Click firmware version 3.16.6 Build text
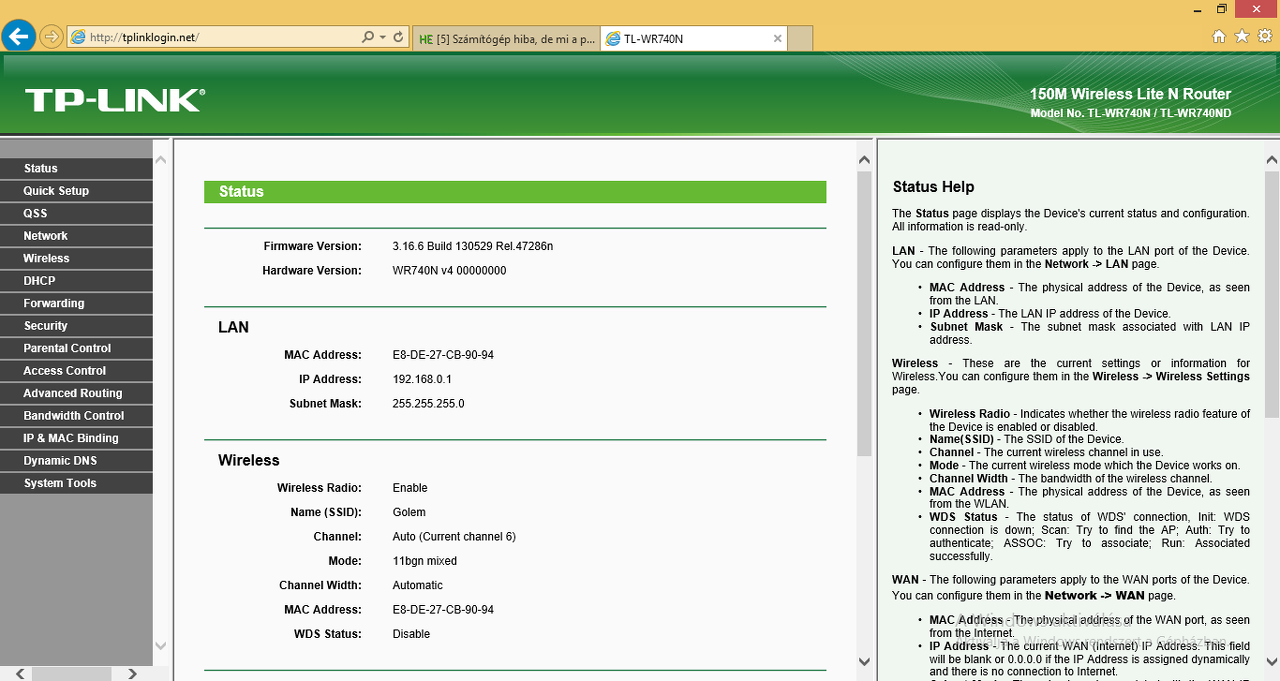Screen dimensions: 1280x681 [x=473, y=246]
